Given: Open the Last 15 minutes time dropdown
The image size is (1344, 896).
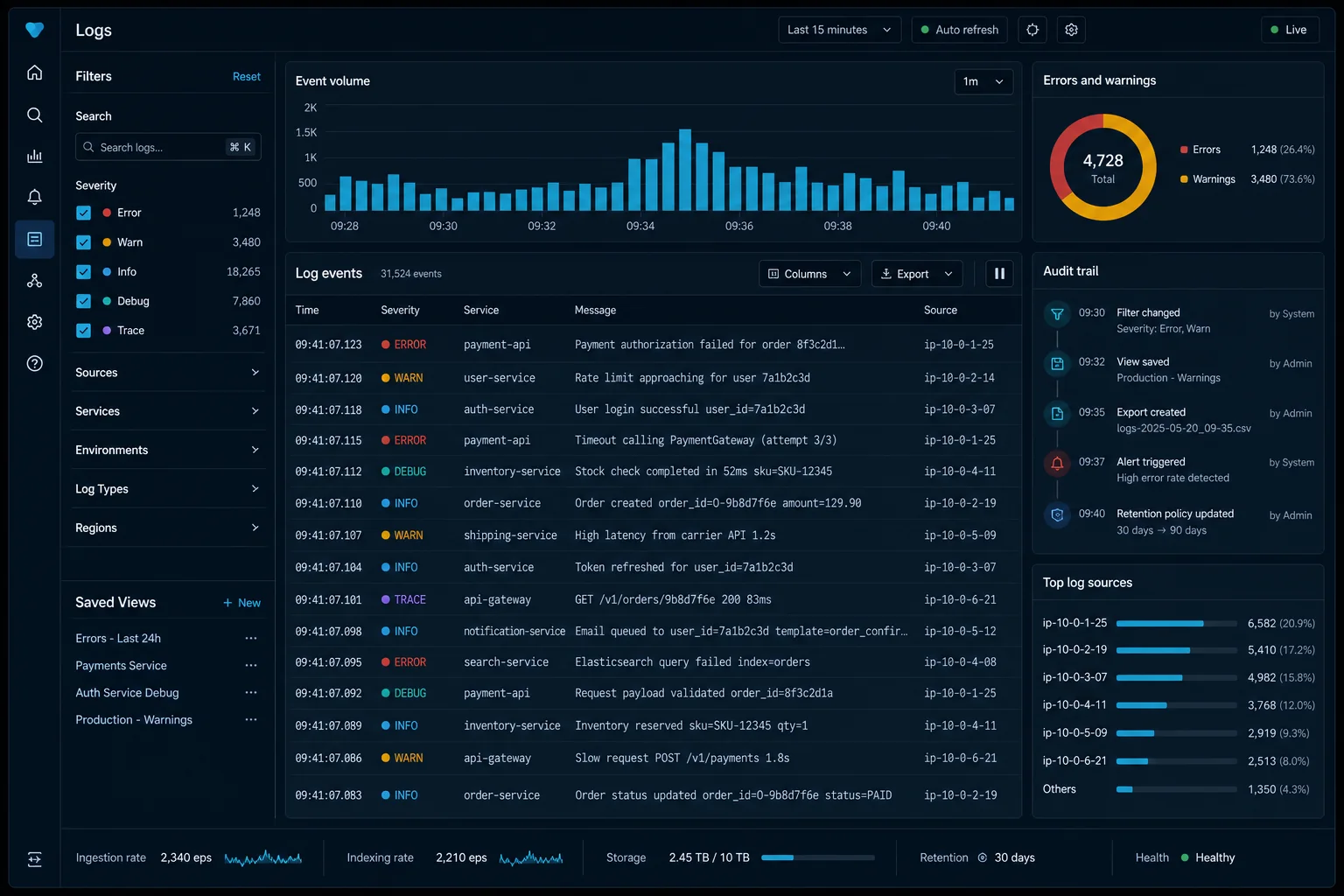Looking at the screenshot, I should (839, 30).
